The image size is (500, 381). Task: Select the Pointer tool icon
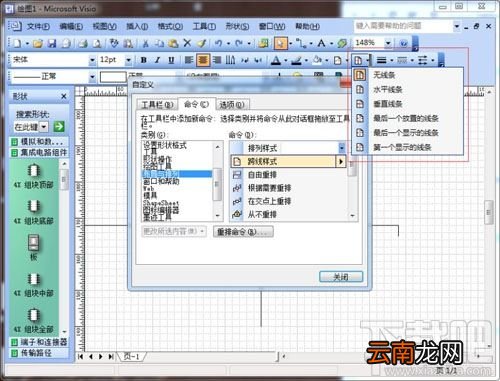coord(281,43)
